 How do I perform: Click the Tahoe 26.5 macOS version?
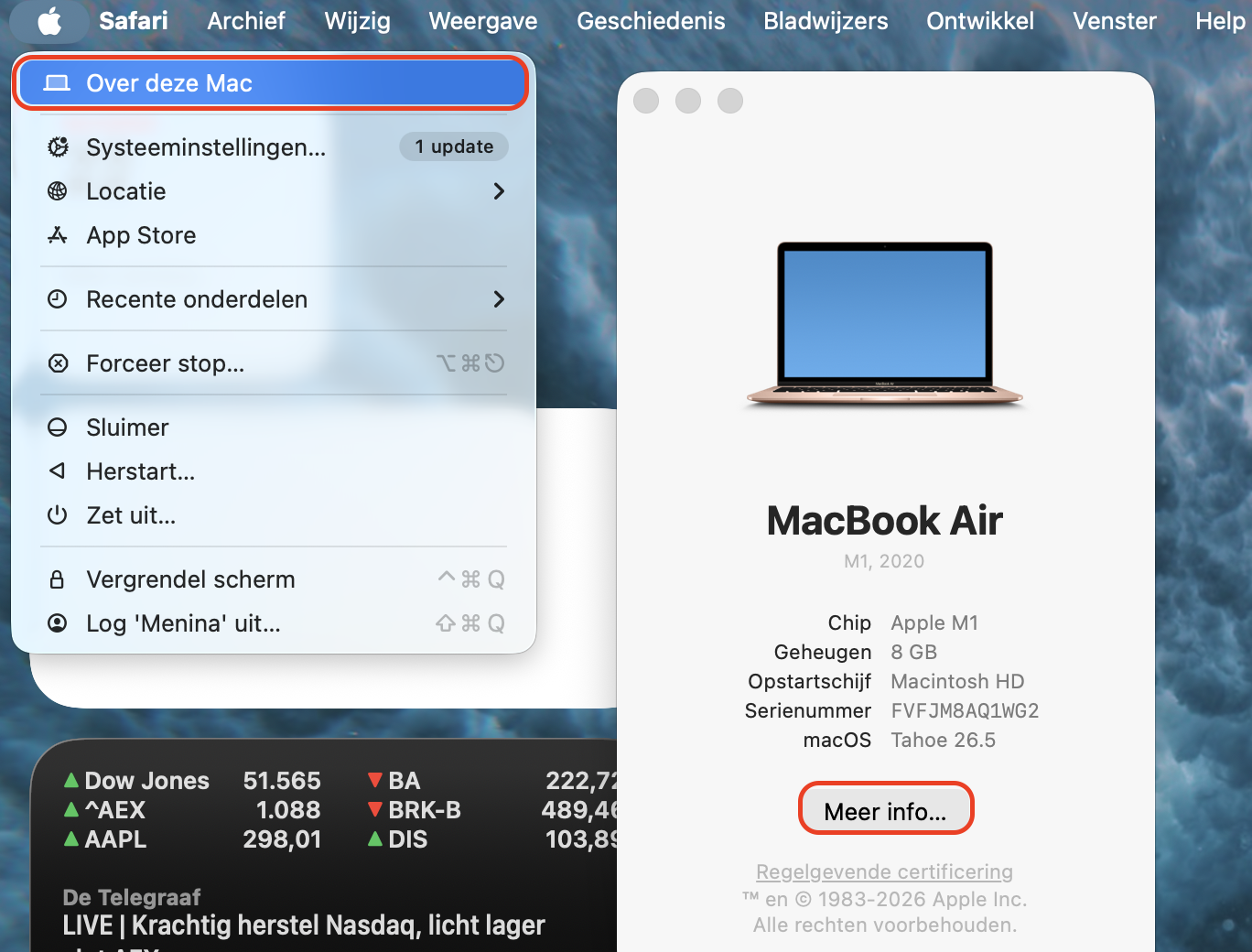tap(944, 741)
